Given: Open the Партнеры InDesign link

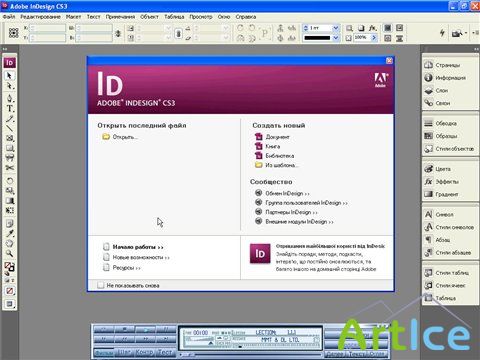Looking at the screenshot, I should pyautogui.click(x=291, y=212).
